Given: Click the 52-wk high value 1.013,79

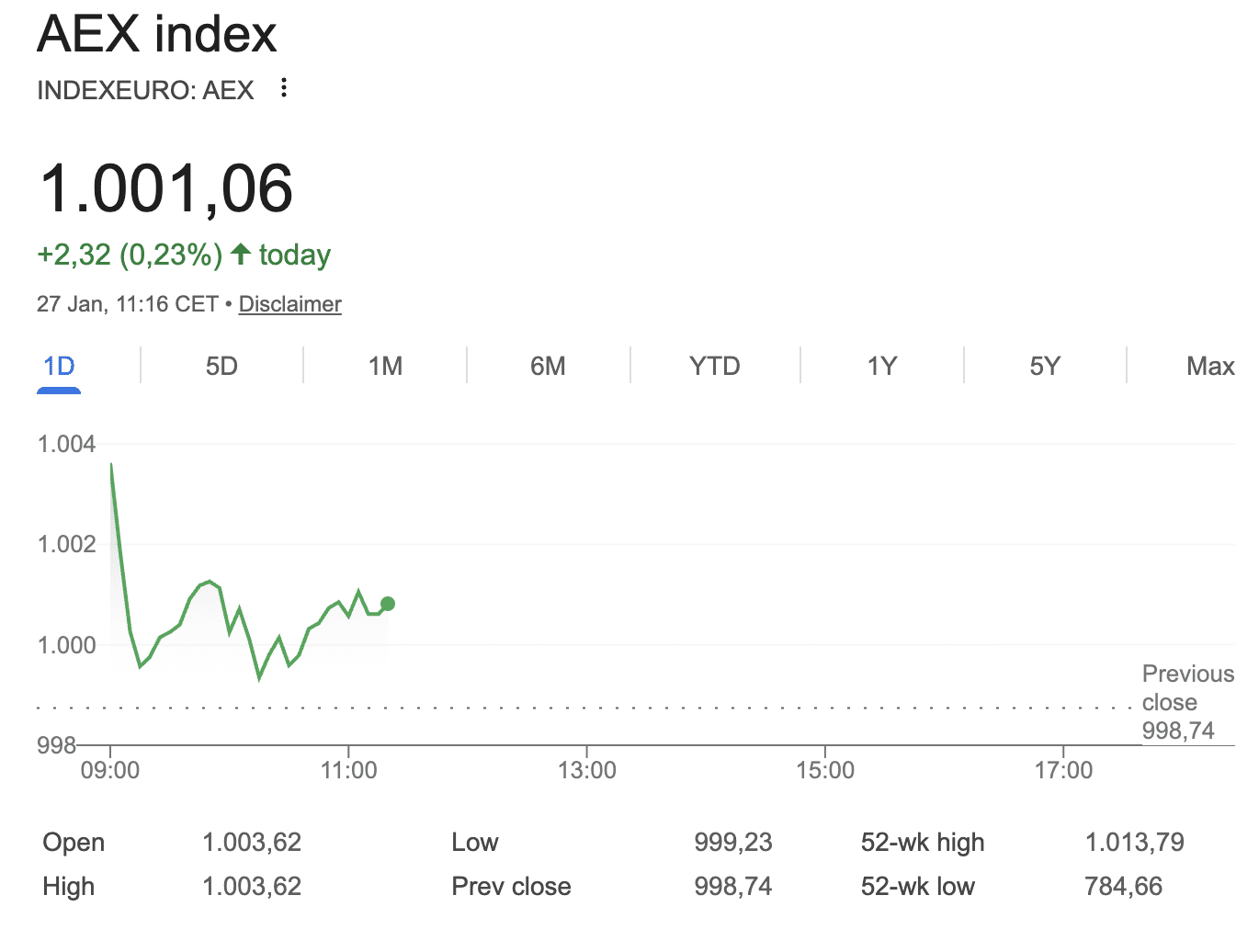Looking at the screenshot, I should pos(1134,842).
